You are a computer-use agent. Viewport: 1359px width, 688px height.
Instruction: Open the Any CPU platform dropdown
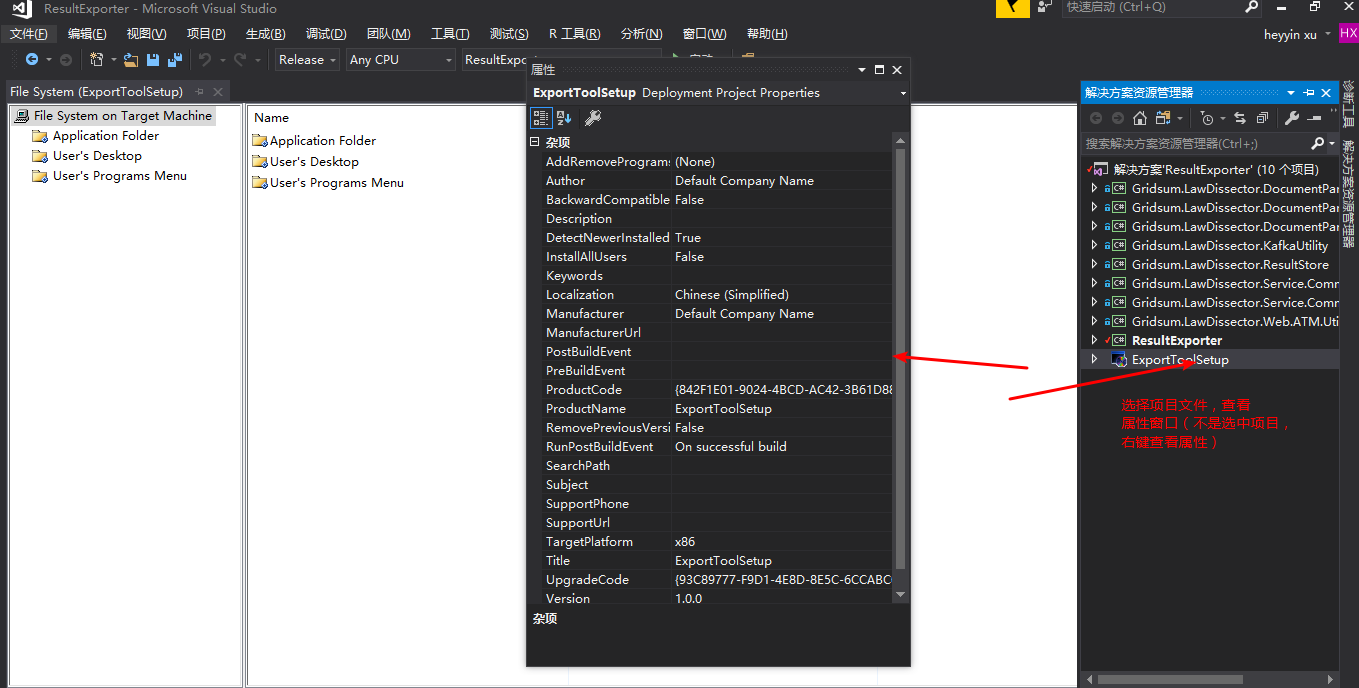400,60
